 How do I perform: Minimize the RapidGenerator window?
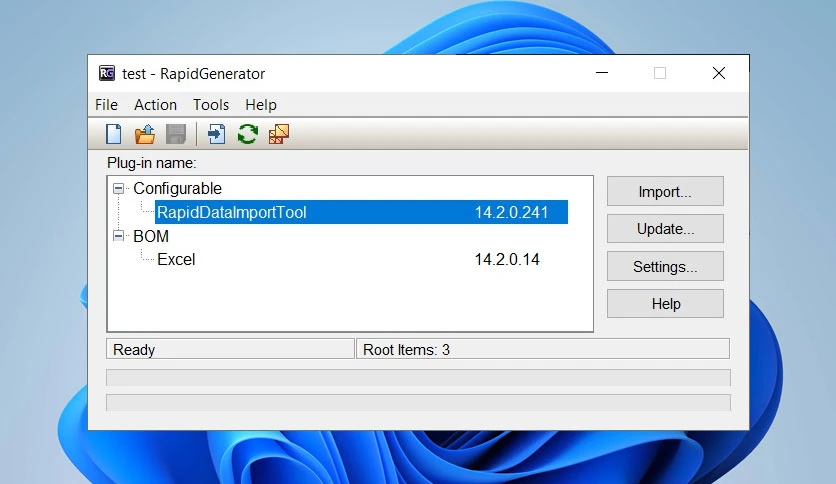[x=602, y=73]
